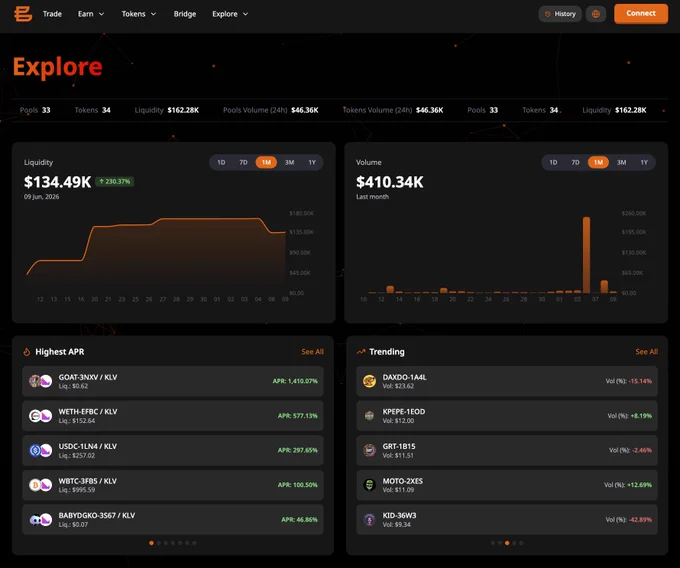The height and width of the screenshot is (568, 680).
Task: Select 1M range in Liquidity chart
Action: pyautogui.click(x=266, y=162)
